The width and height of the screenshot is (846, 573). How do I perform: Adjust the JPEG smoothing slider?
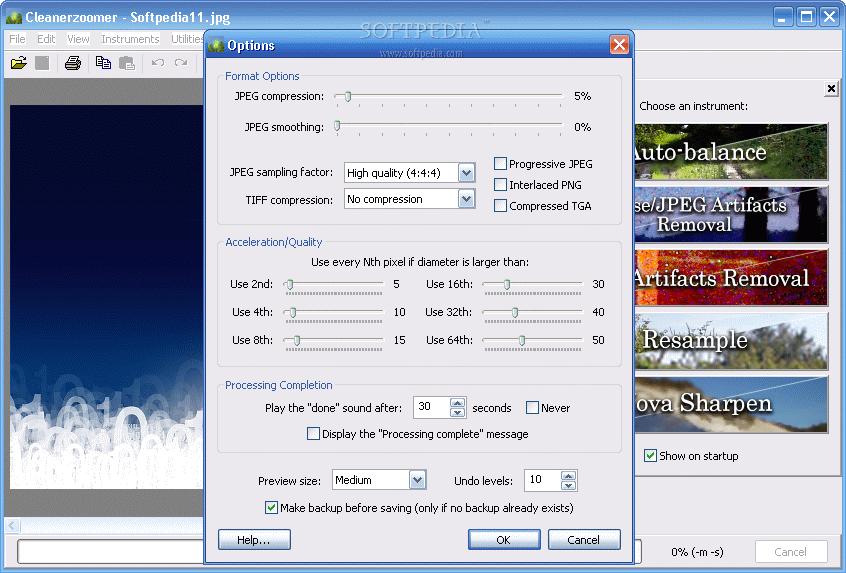[x=337, y=126]
